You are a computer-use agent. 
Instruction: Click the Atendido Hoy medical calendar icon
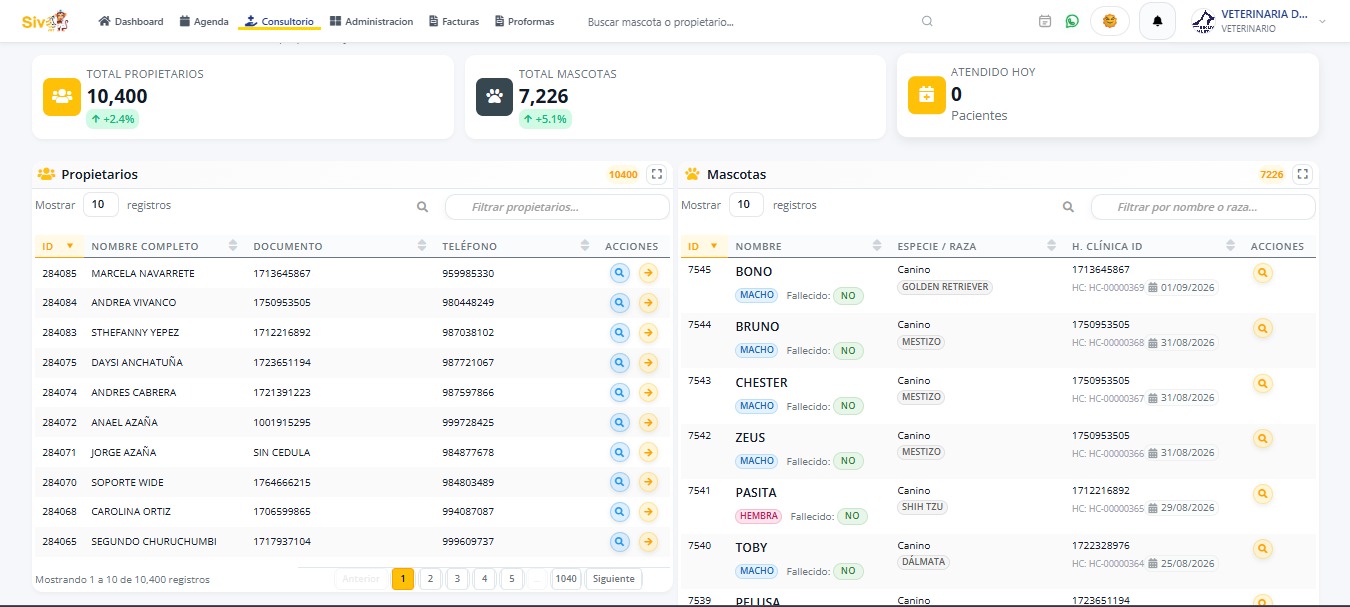(926, 95)
